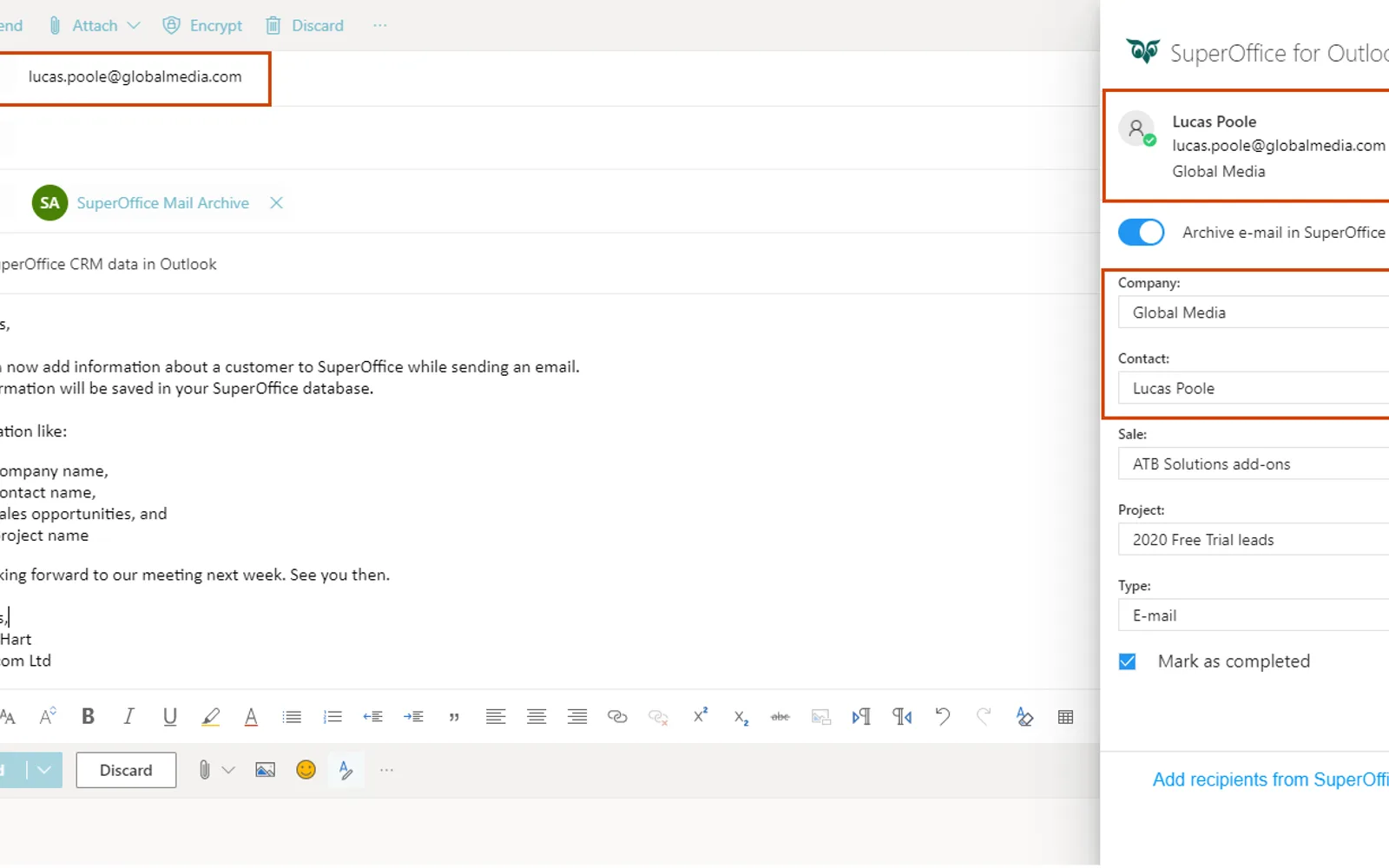Screen dimensions: 1389x868
Task: Insert a table
Action: (x=1066, y=717)
